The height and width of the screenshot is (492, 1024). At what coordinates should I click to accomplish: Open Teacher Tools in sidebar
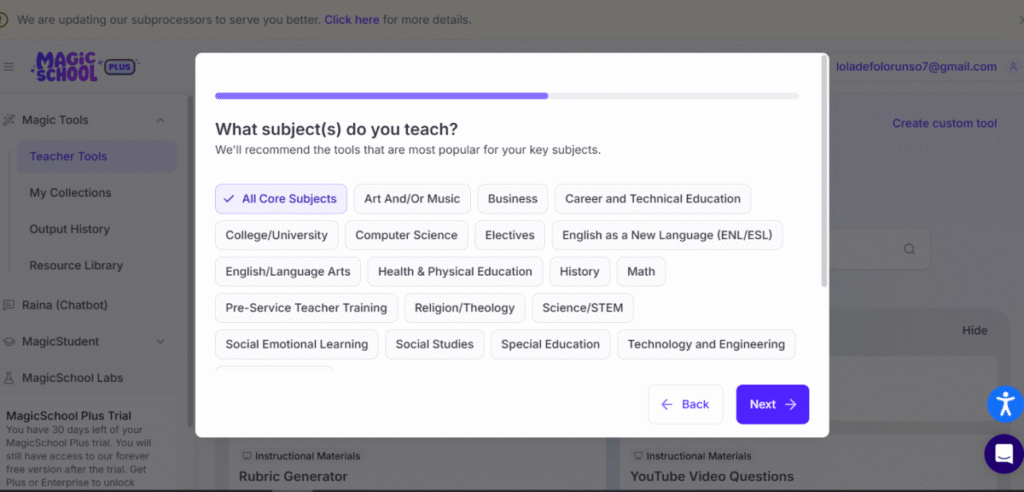pyautogui.click(x=68, y=157)
